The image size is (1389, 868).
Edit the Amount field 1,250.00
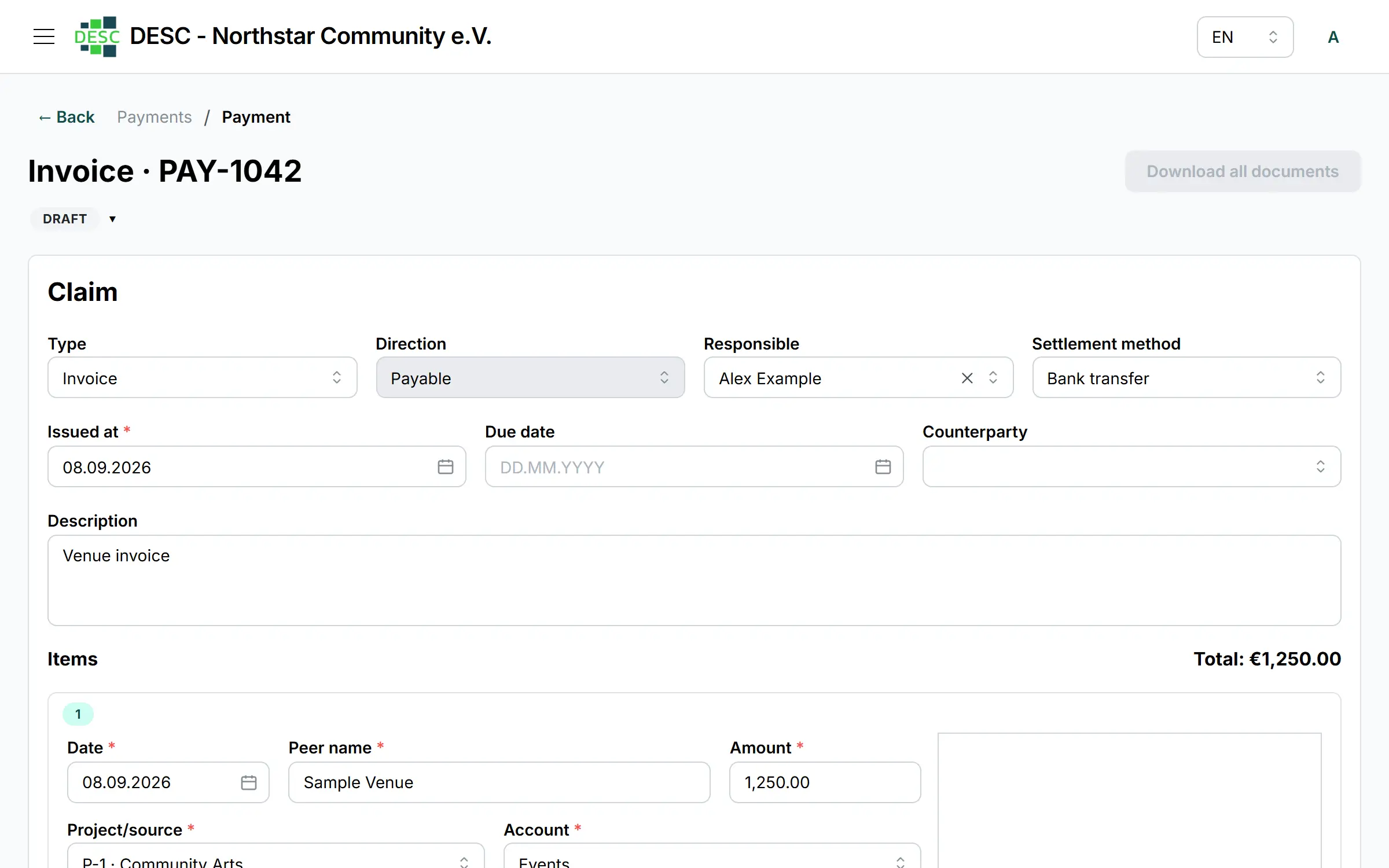click(x=825, y=782)
